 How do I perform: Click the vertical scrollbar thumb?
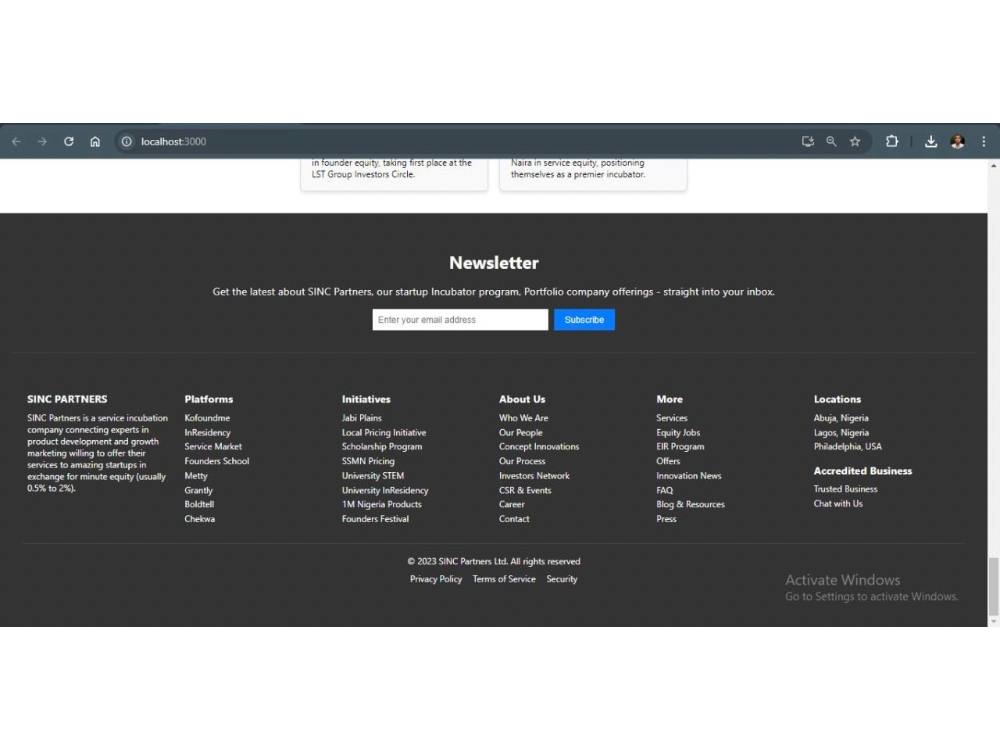coord(994,585)
